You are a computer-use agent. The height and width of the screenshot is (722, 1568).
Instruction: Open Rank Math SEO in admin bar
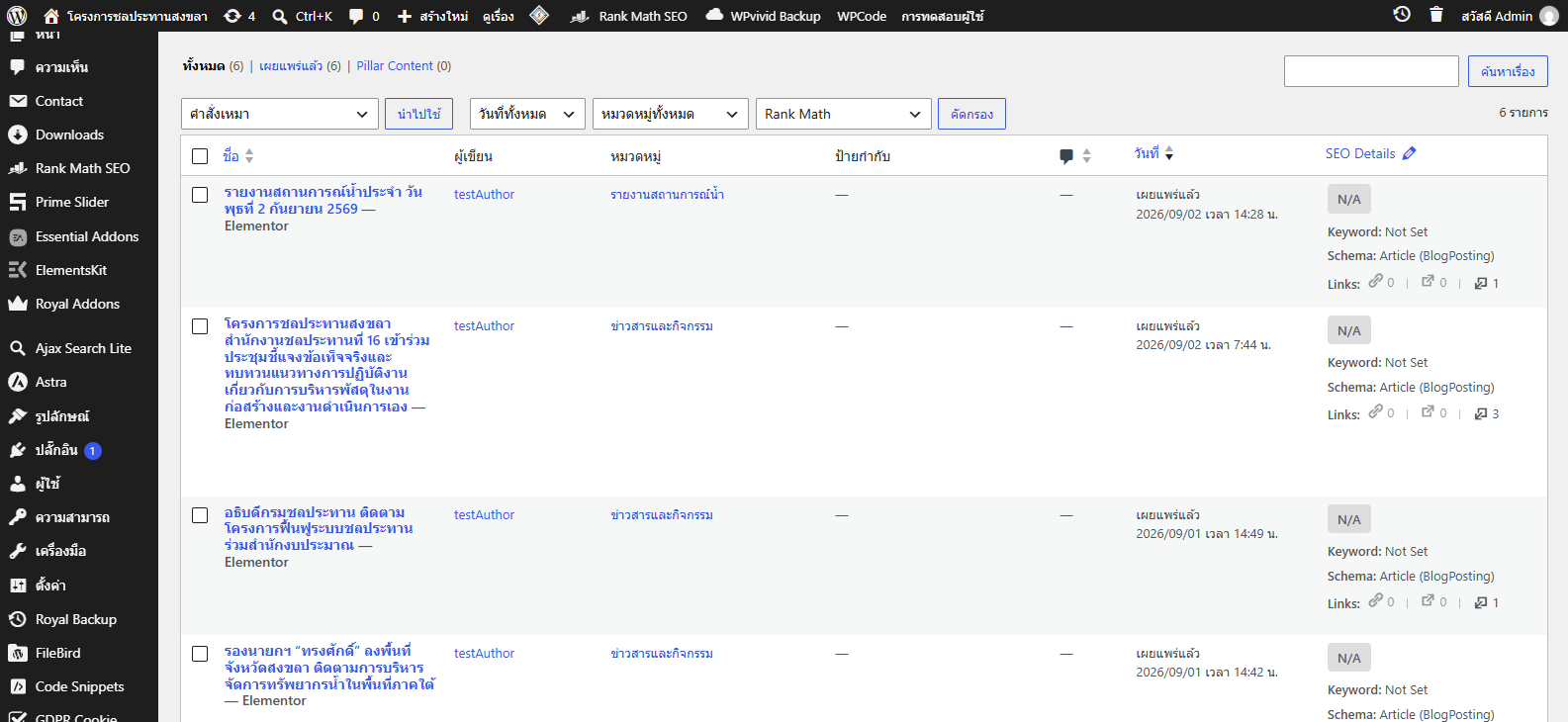click(x=629, y=16)
